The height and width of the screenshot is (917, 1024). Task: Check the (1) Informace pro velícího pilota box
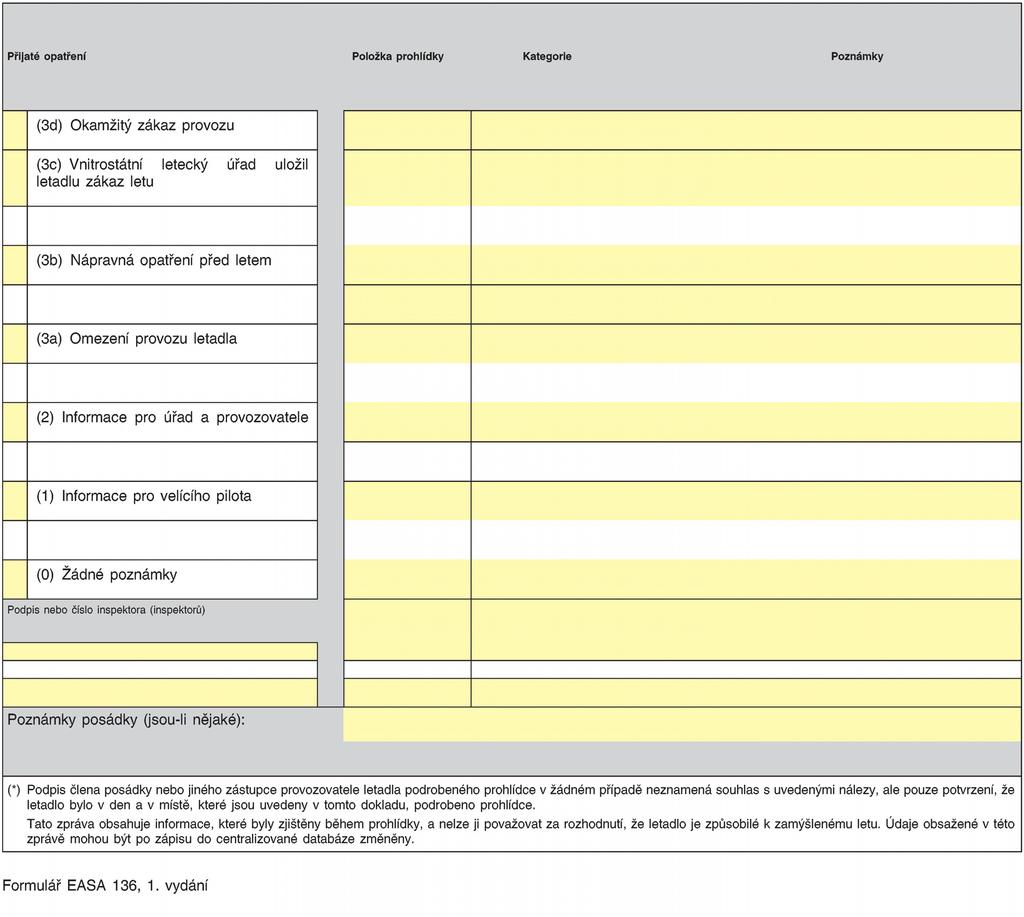point(15,501)
